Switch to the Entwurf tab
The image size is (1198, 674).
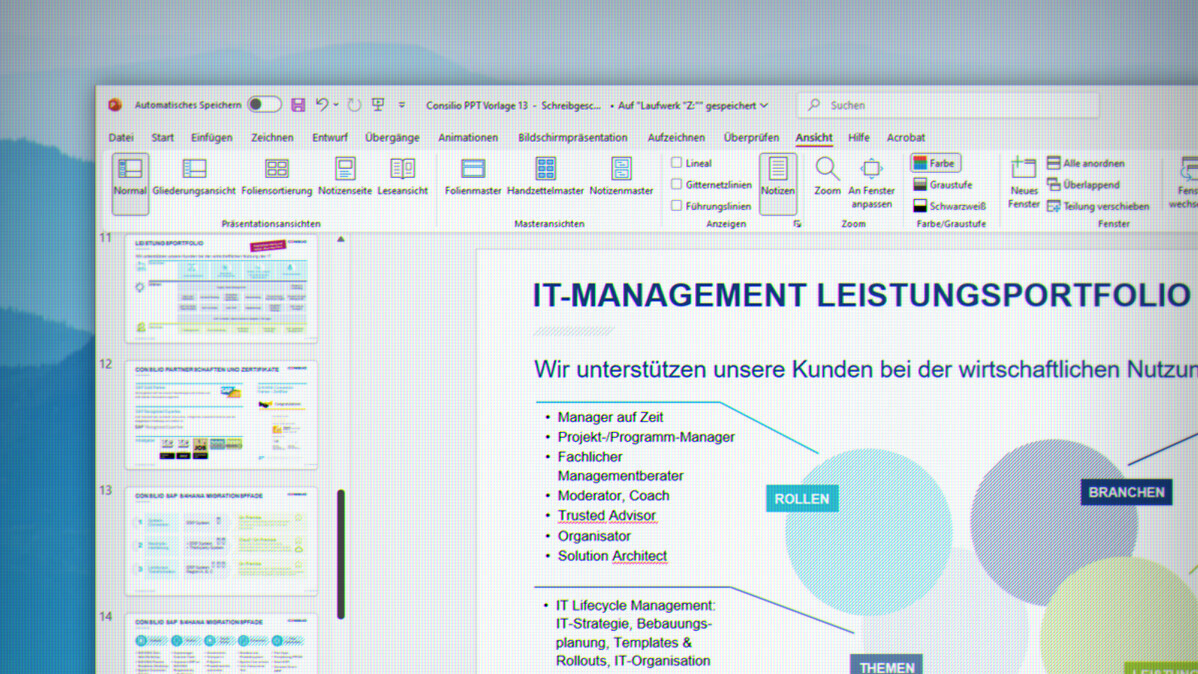coord(329,138)
